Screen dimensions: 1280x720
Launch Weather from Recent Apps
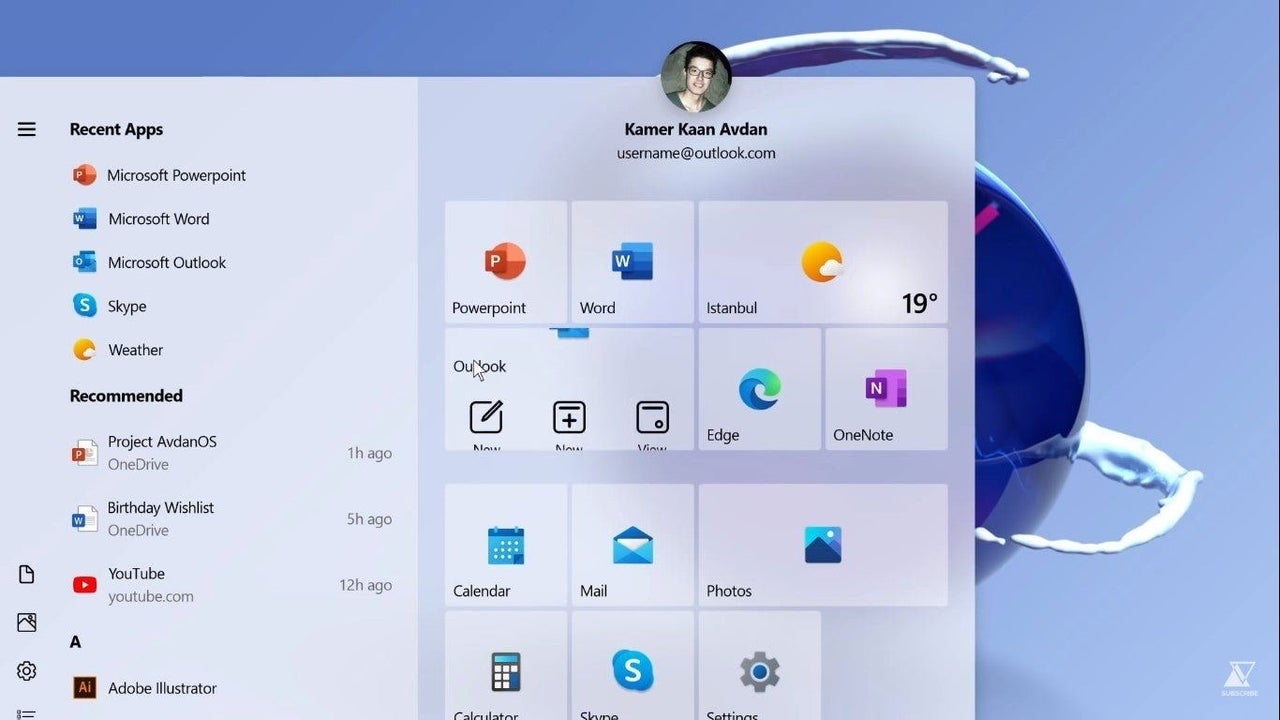pyautogui.click(x=118, y=350)
